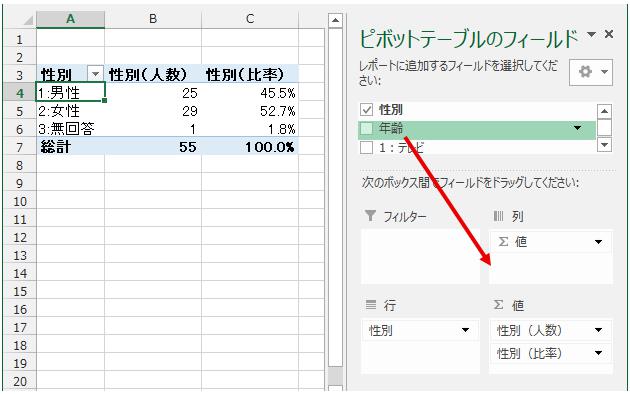The image size is (630, 394).
Task: Close the PivotTable Fields pane
Action: (x=609, y=35)
